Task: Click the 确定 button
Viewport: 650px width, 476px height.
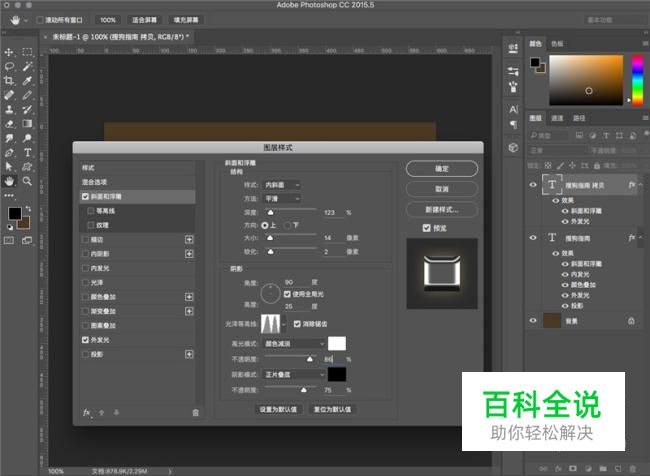Action: point(442,169)
